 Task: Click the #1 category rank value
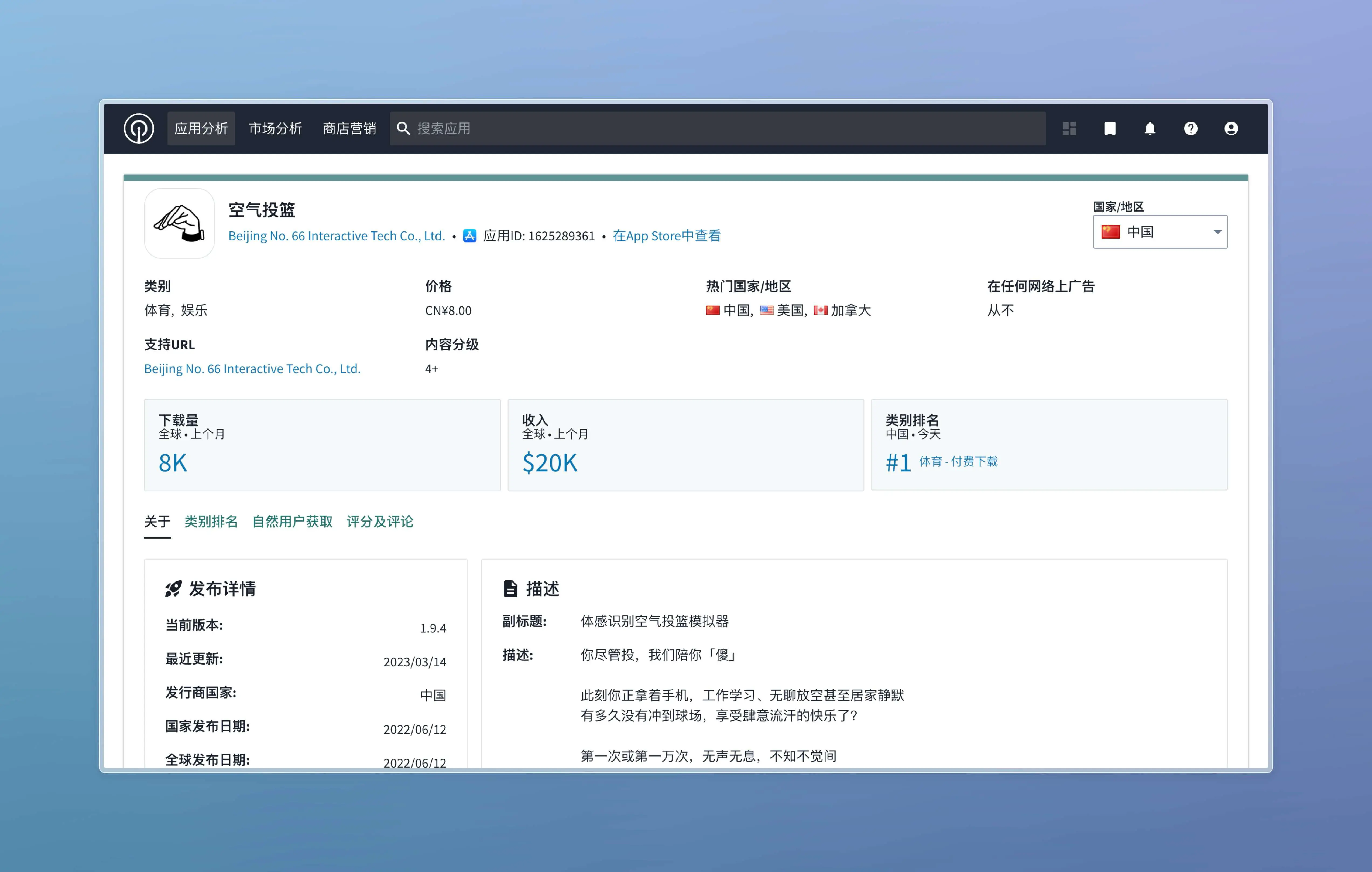tap(898, 463)
